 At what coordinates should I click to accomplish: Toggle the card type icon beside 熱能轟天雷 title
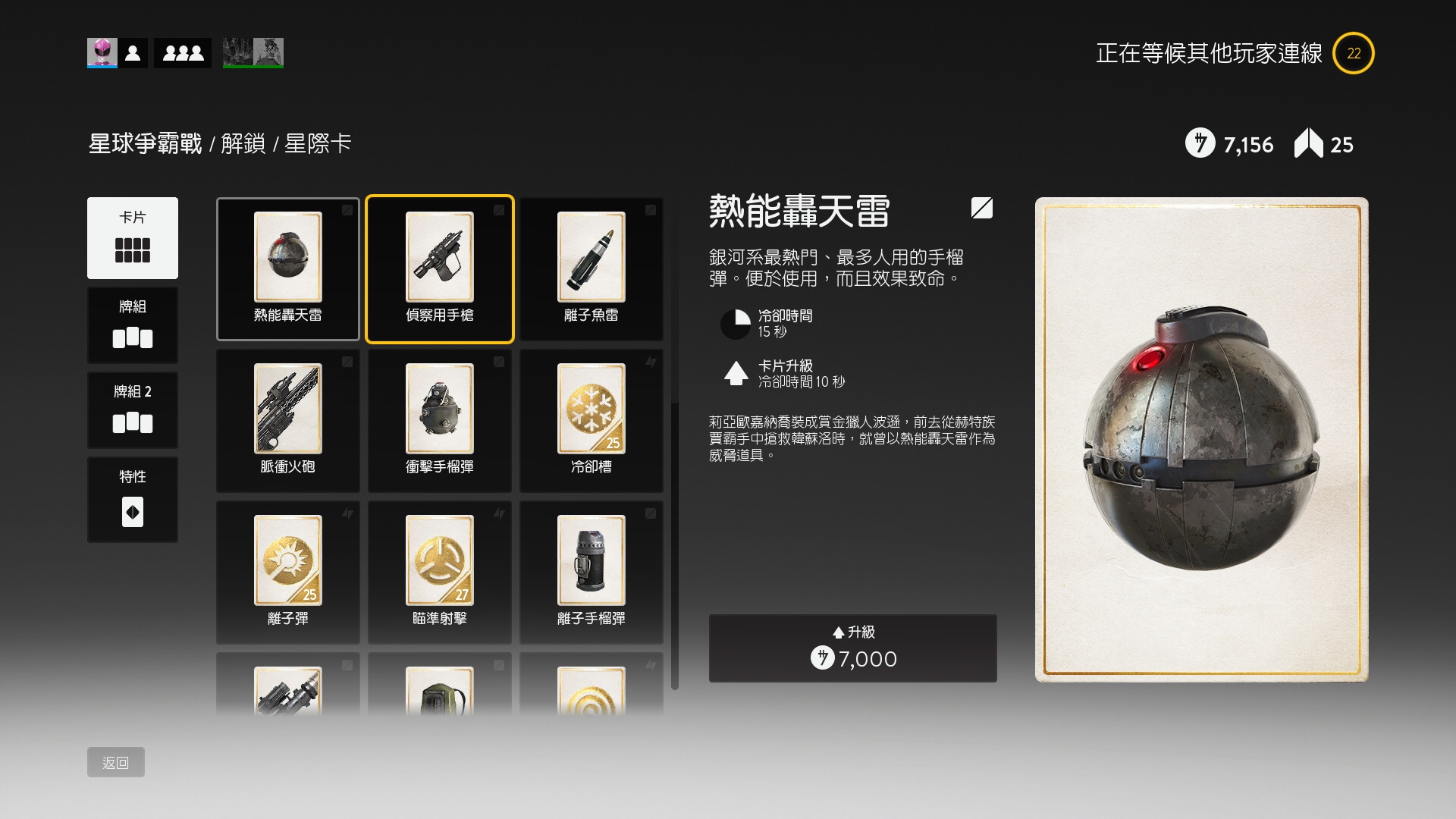click(982, 208)
